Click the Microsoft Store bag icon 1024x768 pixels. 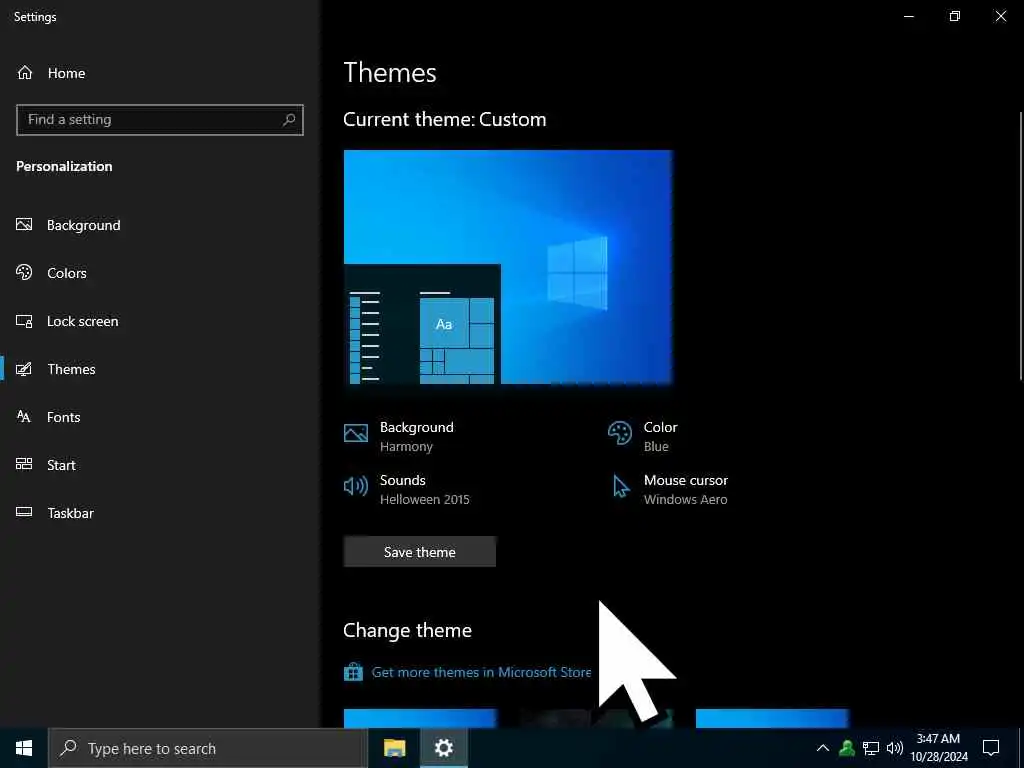click(x=353, y=672)
